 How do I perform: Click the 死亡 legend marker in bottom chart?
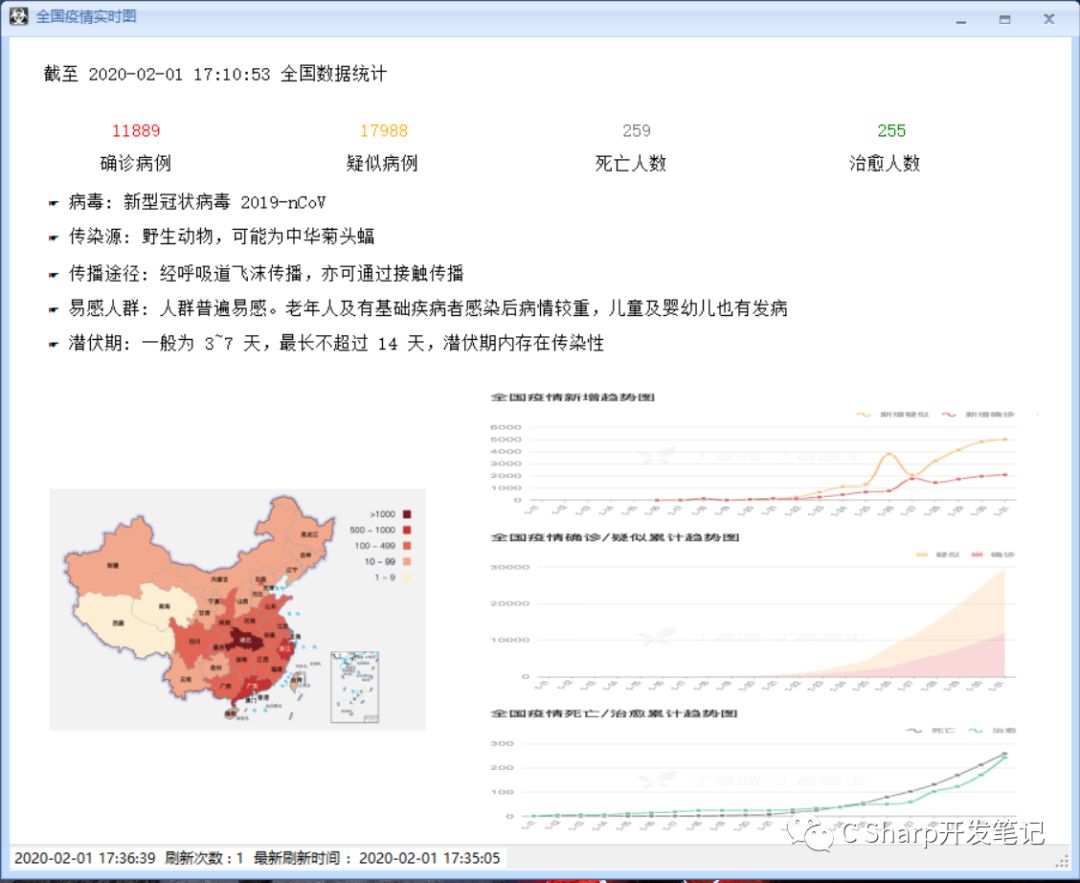tap(914, 731)
